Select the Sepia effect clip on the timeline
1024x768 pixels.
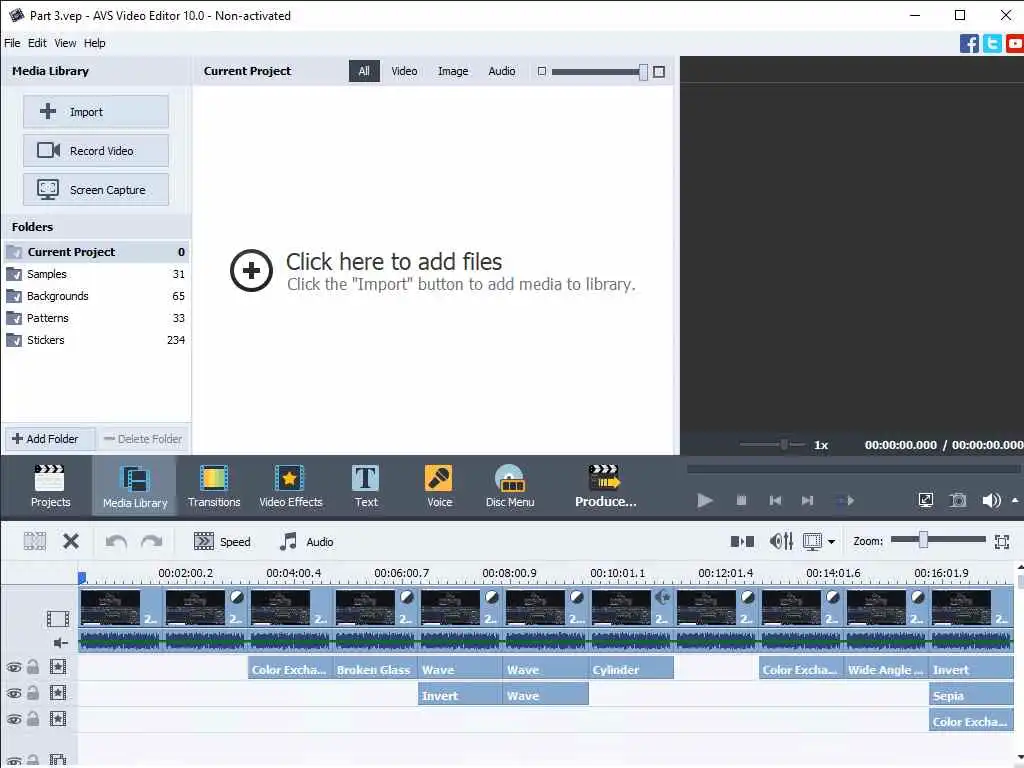971,696
